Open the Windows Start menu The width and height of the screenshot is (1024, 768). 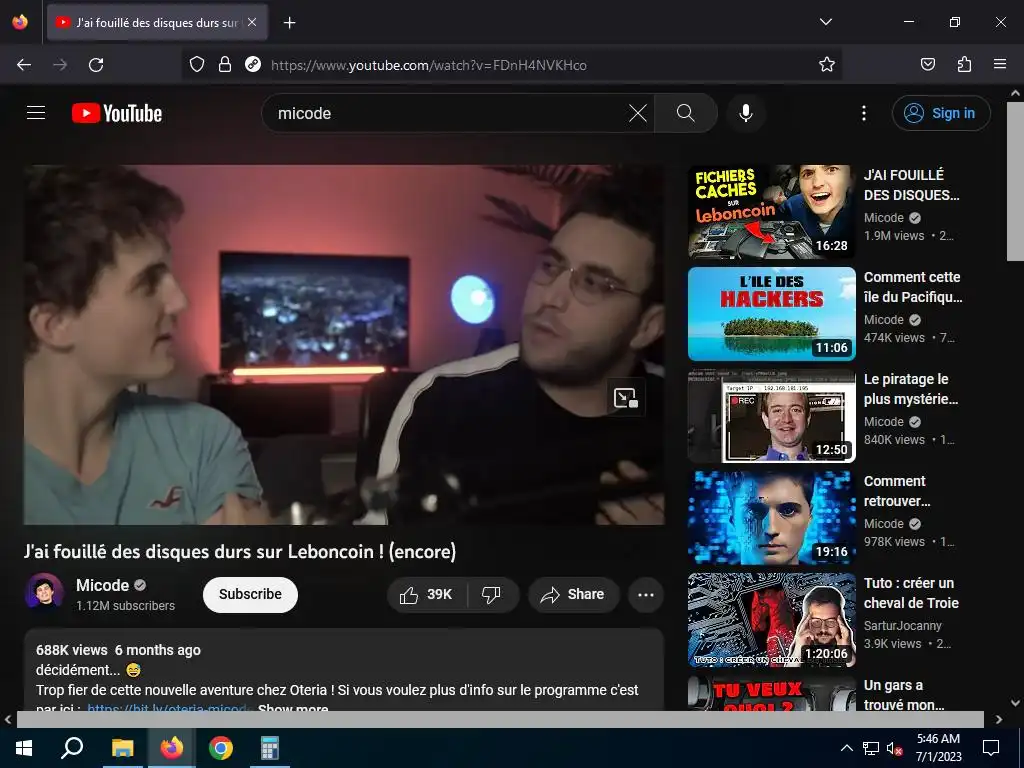pyautogui.click(x=24, y=748)
